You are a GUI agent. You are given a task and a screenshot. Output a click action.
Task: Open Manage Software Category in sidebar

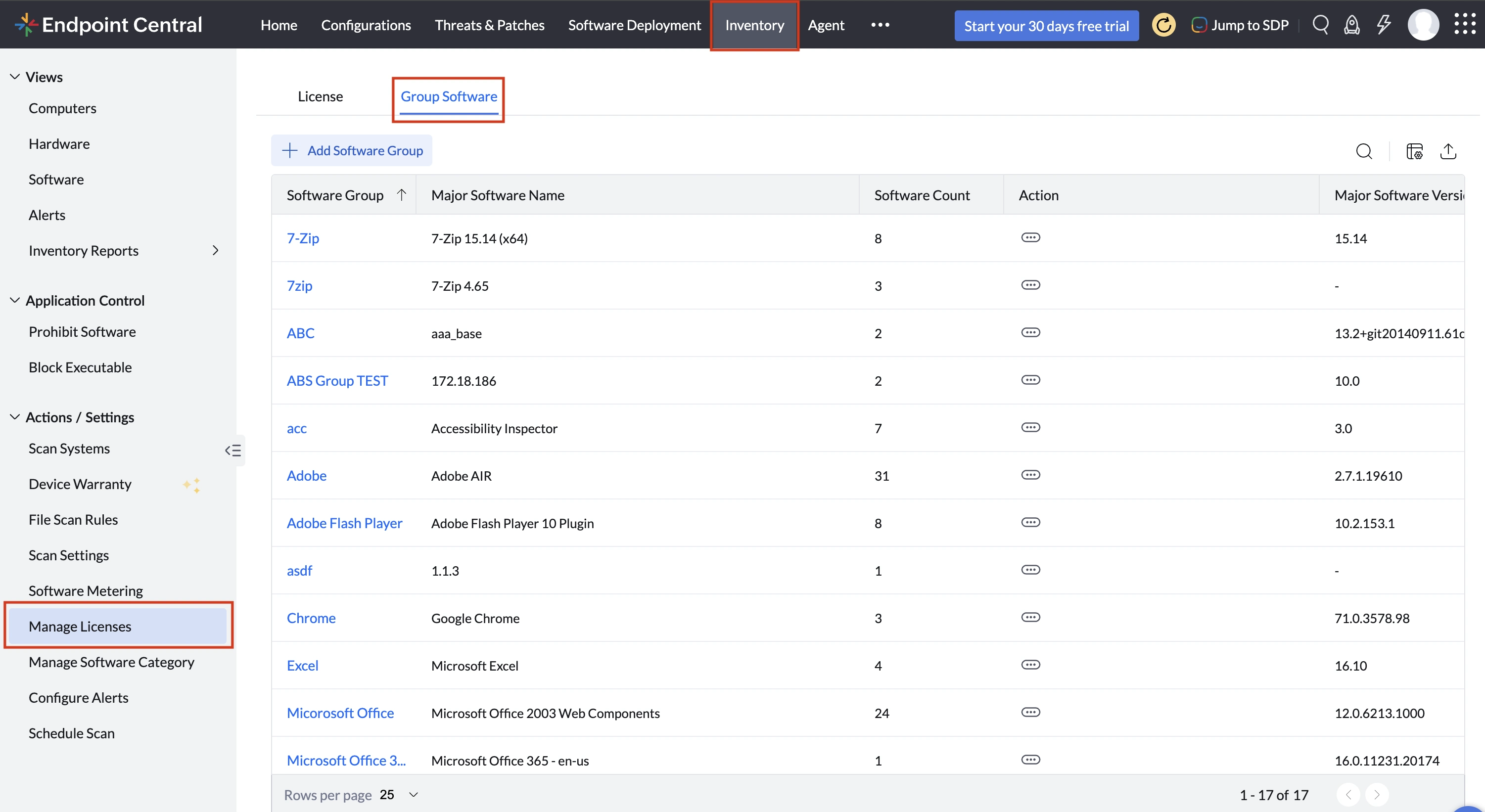[111, 662]
